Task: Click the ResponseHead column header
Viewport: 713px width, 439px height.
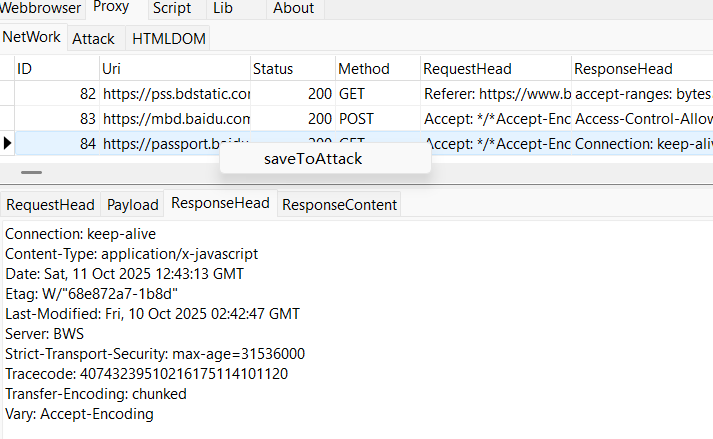Action: [640, 69]
